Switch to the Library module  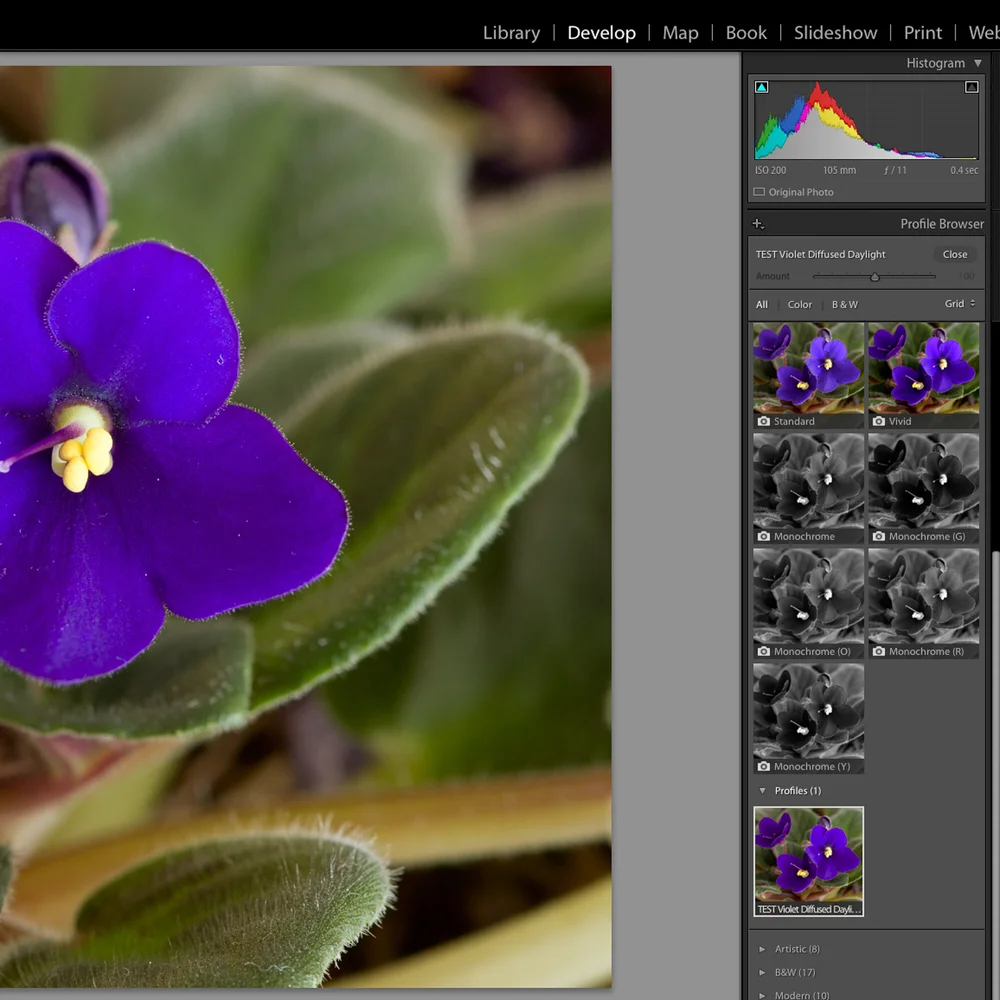pos(511,32)
